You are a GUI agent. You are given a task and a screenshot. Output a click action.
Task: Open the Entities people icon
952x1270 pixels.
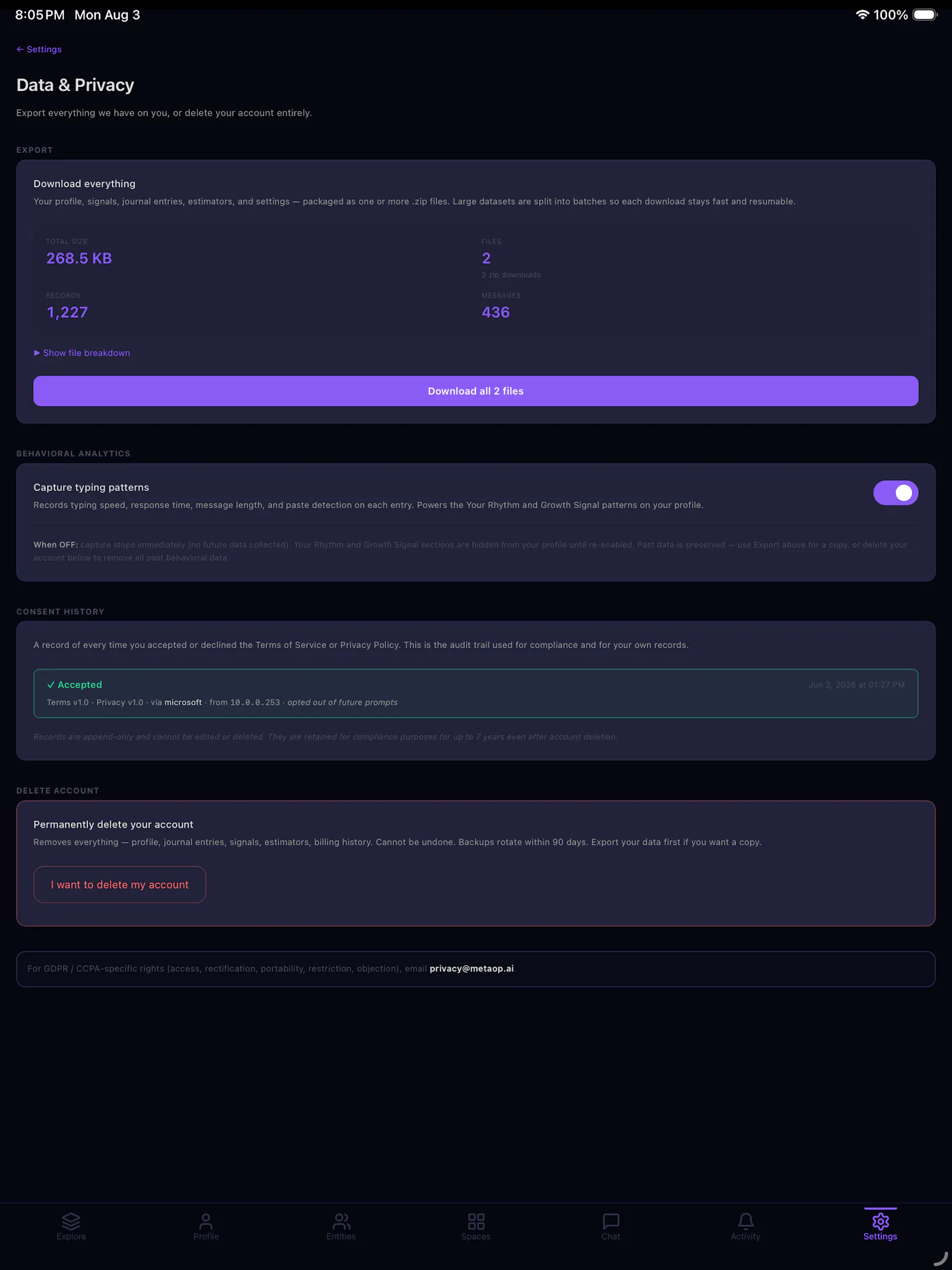(341, 1221)
